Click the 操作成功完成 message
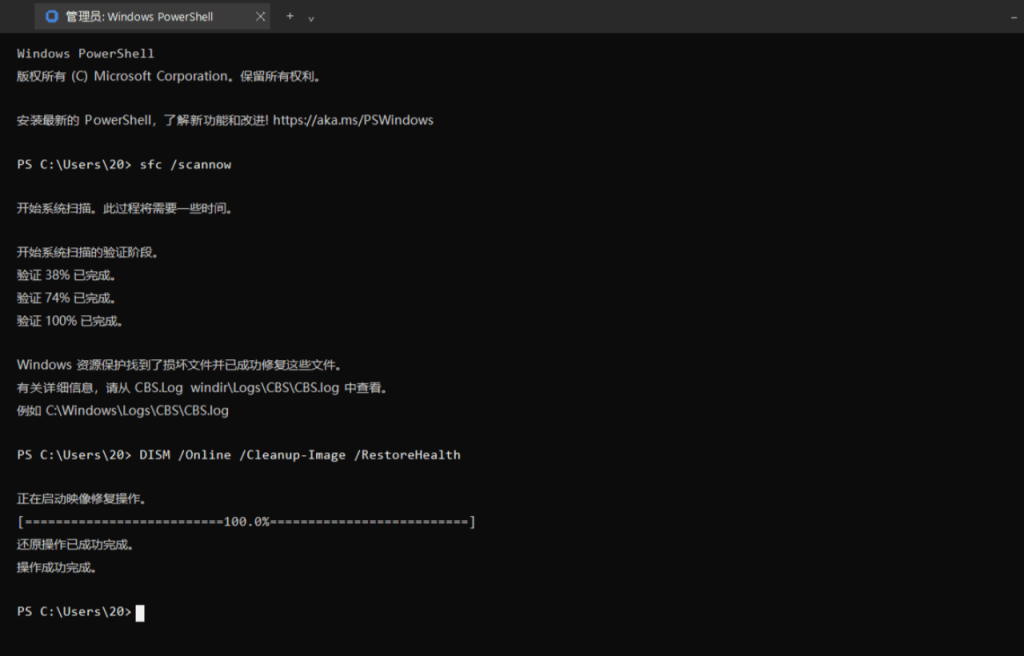The height and width of the screenshot is (656, 1024). point(57,568)
